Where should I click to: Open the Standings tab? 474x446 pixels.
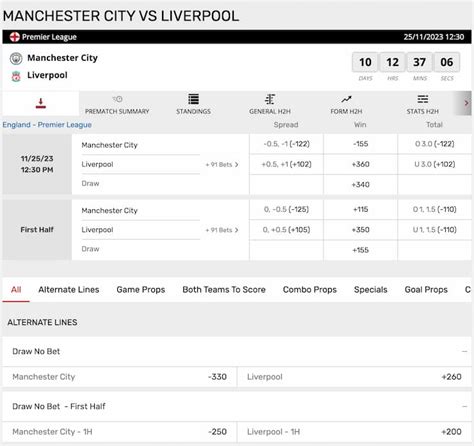coord(193,105)
